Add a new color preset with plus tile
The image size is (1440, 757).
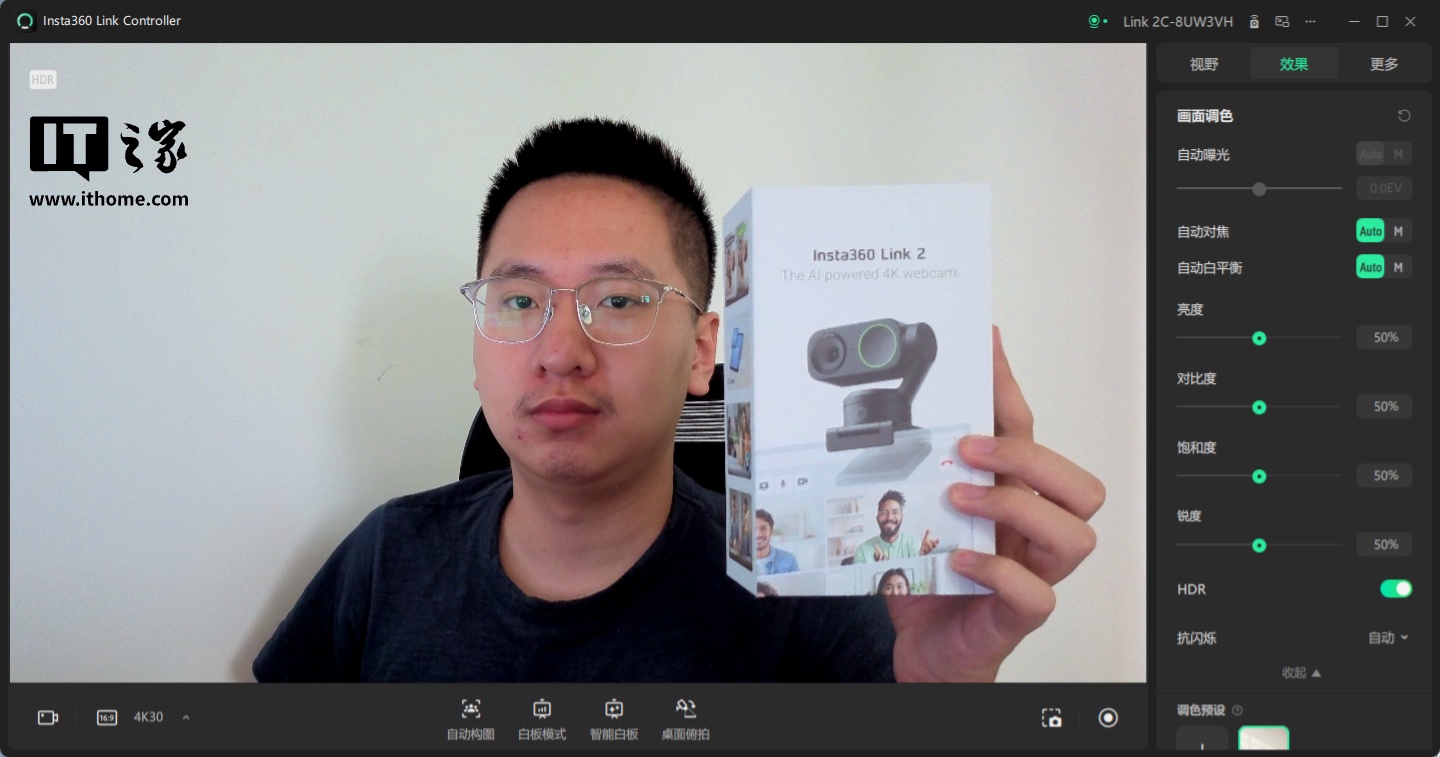coord(1202,739)
